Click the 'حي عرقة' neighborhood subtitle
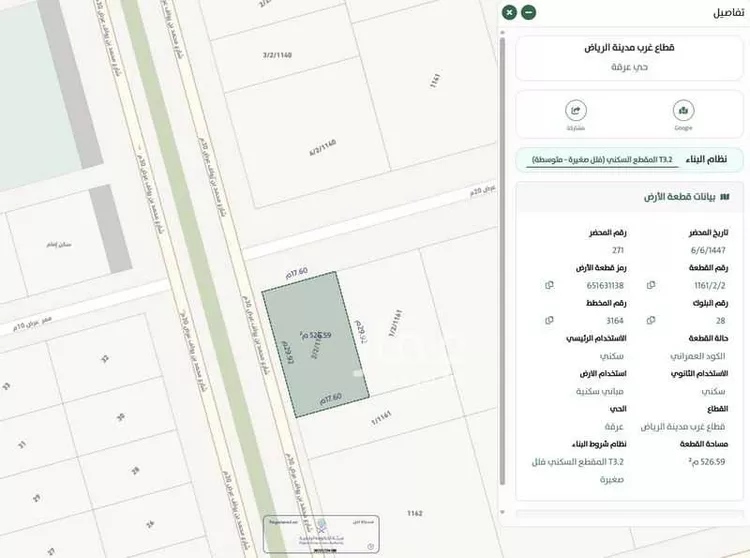The height and width of the screenshot is (558, 750). tap(629, 67)
